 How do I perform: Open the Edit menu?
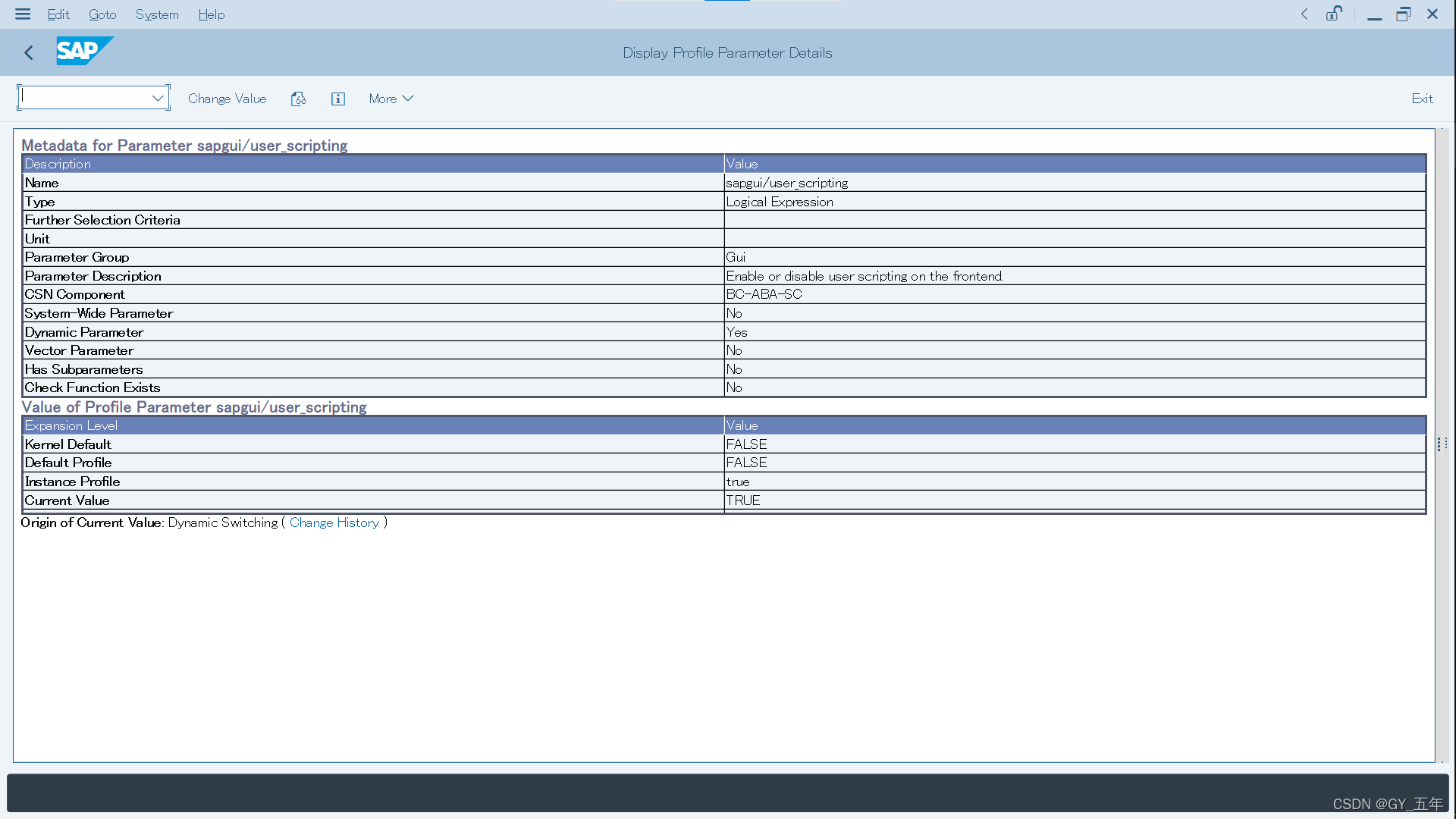[58, 14]
